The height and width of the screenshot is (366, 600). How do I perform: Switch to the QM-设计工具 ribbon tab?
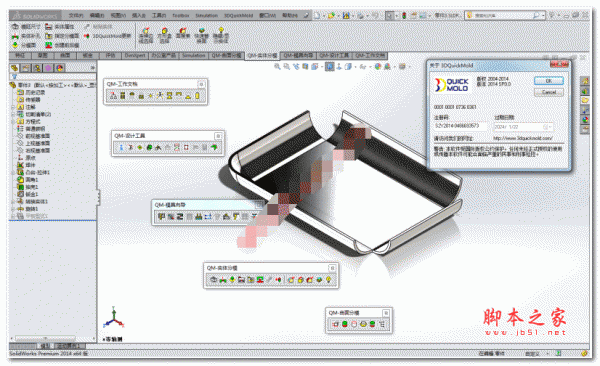click(334, 56)
